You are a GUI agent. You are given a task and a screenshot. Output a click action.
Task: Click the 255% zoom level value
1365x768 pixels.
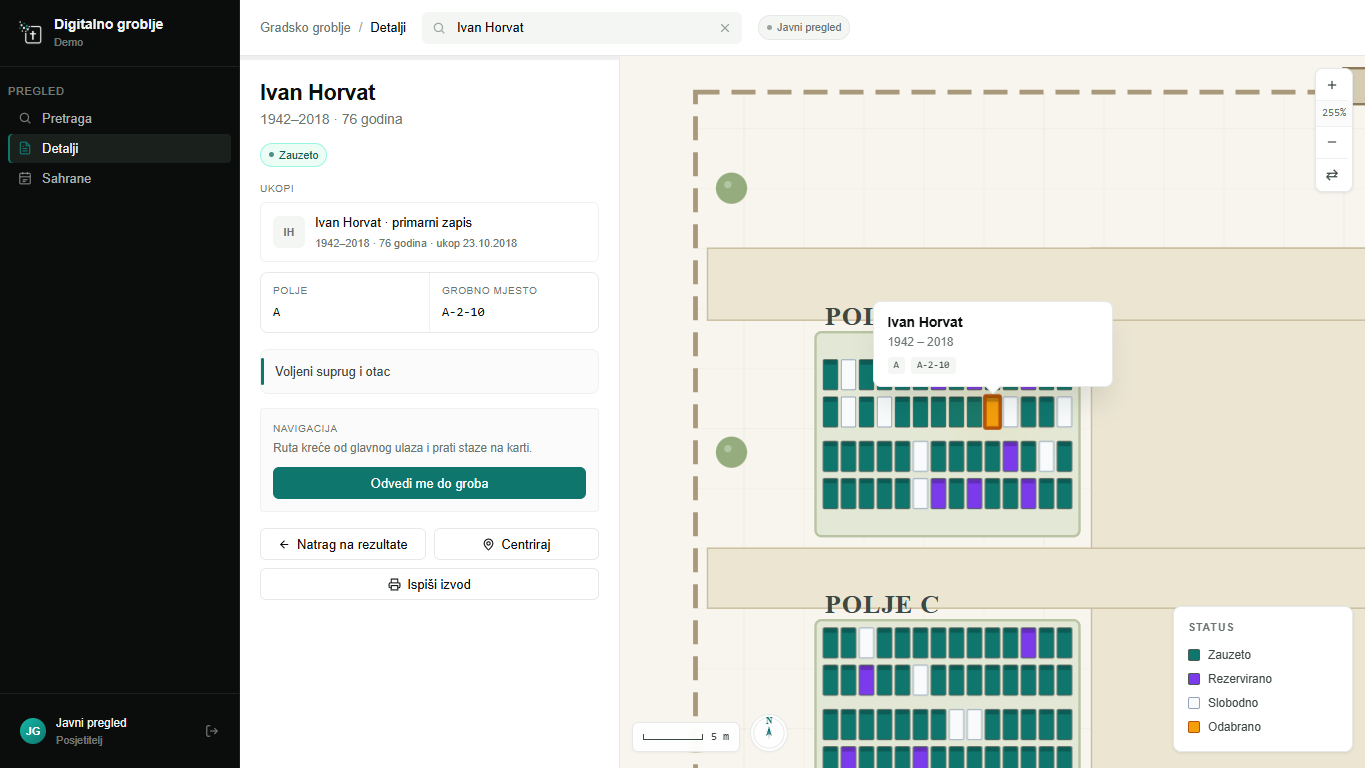pos(1333,113)
